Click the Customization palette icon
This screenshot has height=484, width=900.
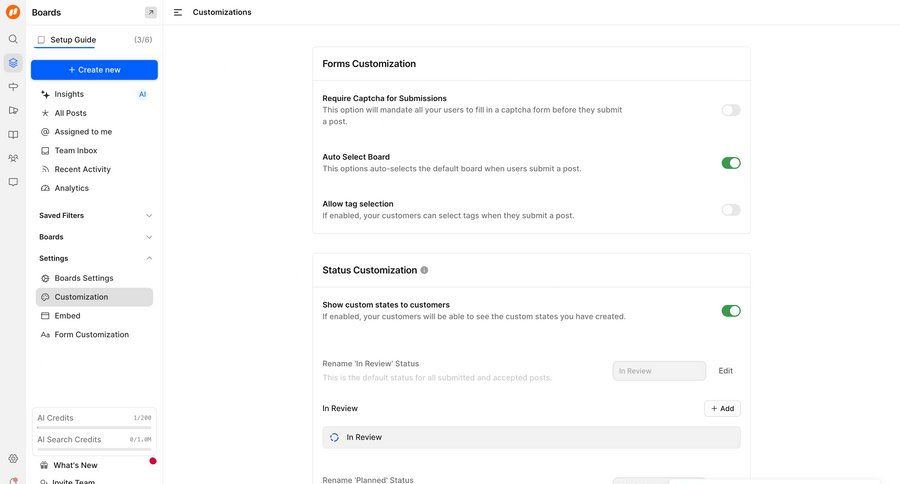pos(45,297)
